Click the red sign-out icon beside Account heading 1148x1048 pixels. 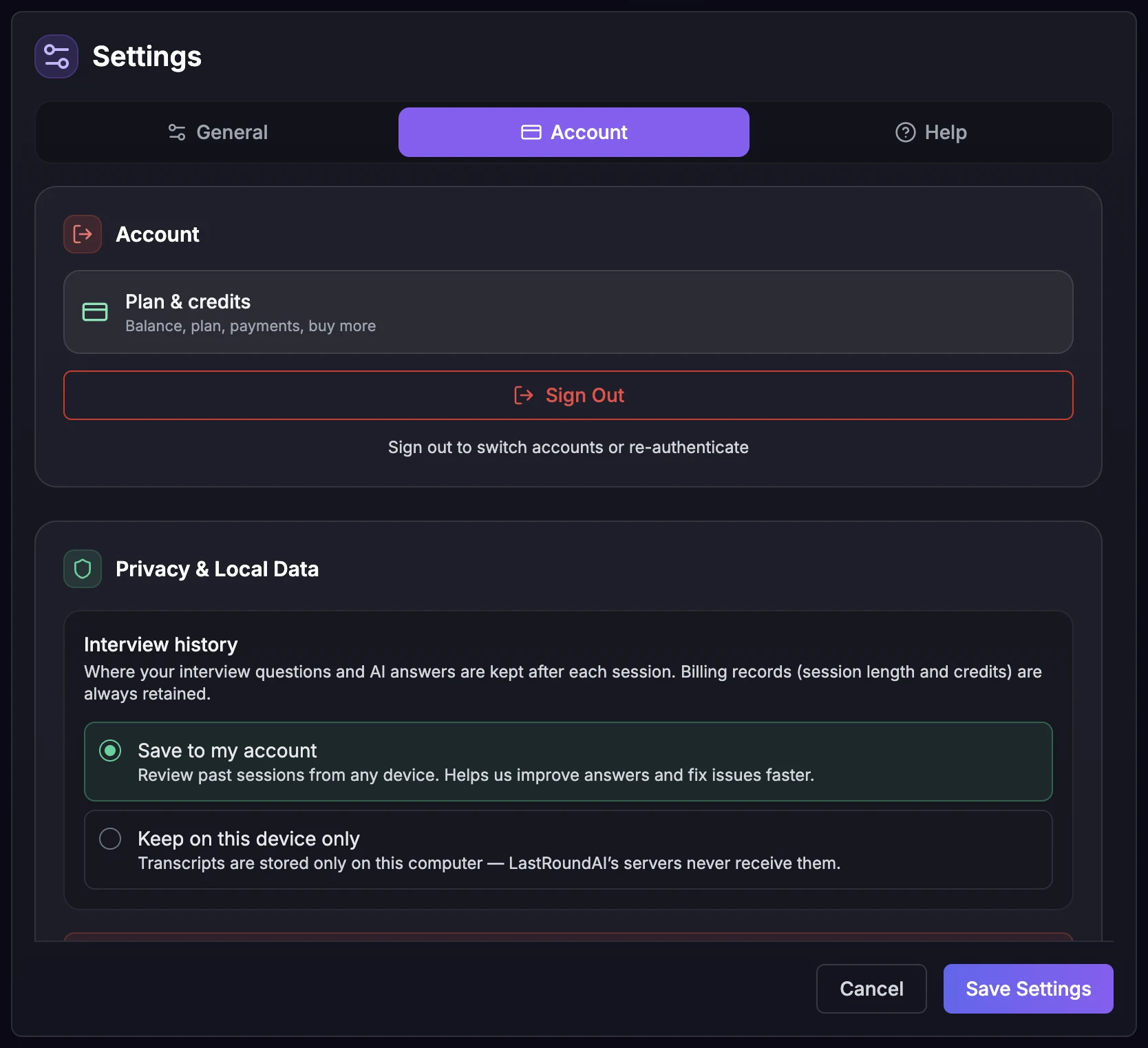83,234
